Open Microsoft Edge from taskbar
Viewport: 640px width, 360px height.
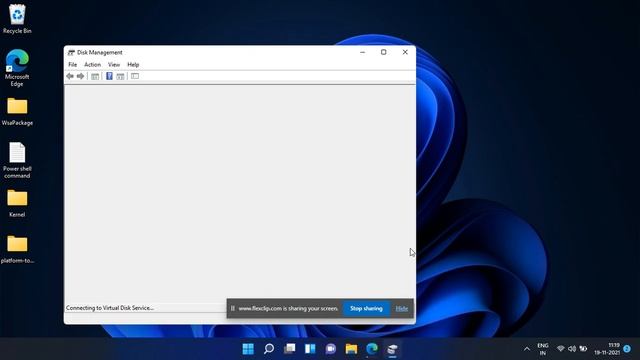coord(372,349)
